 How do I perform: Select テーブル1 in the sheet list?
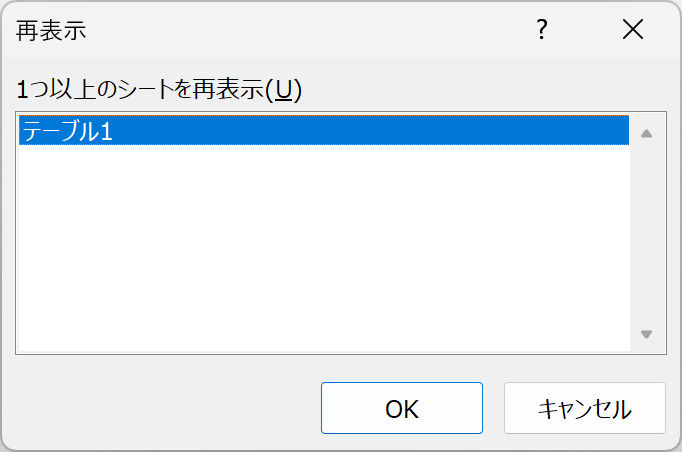click(324, 130)
